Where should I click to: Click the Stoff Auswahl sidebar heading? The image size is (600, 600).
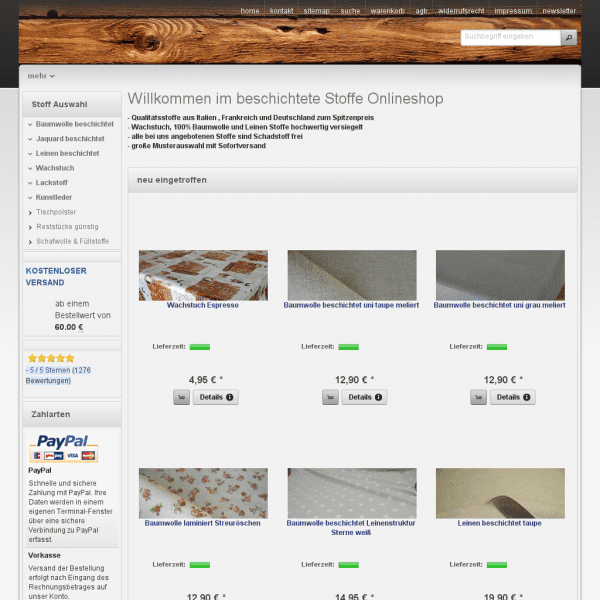pos(59,104)
